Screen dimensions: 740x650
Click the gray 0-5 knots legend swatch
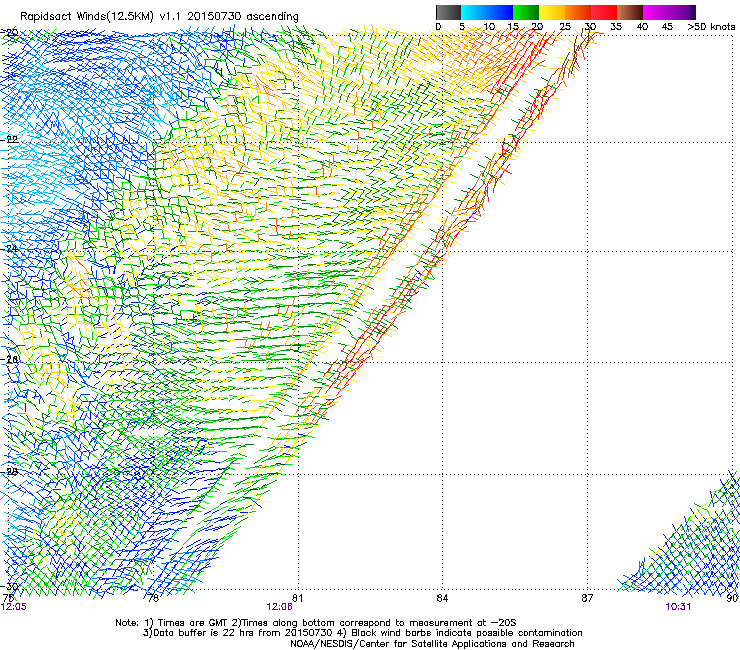pos(448,12)
